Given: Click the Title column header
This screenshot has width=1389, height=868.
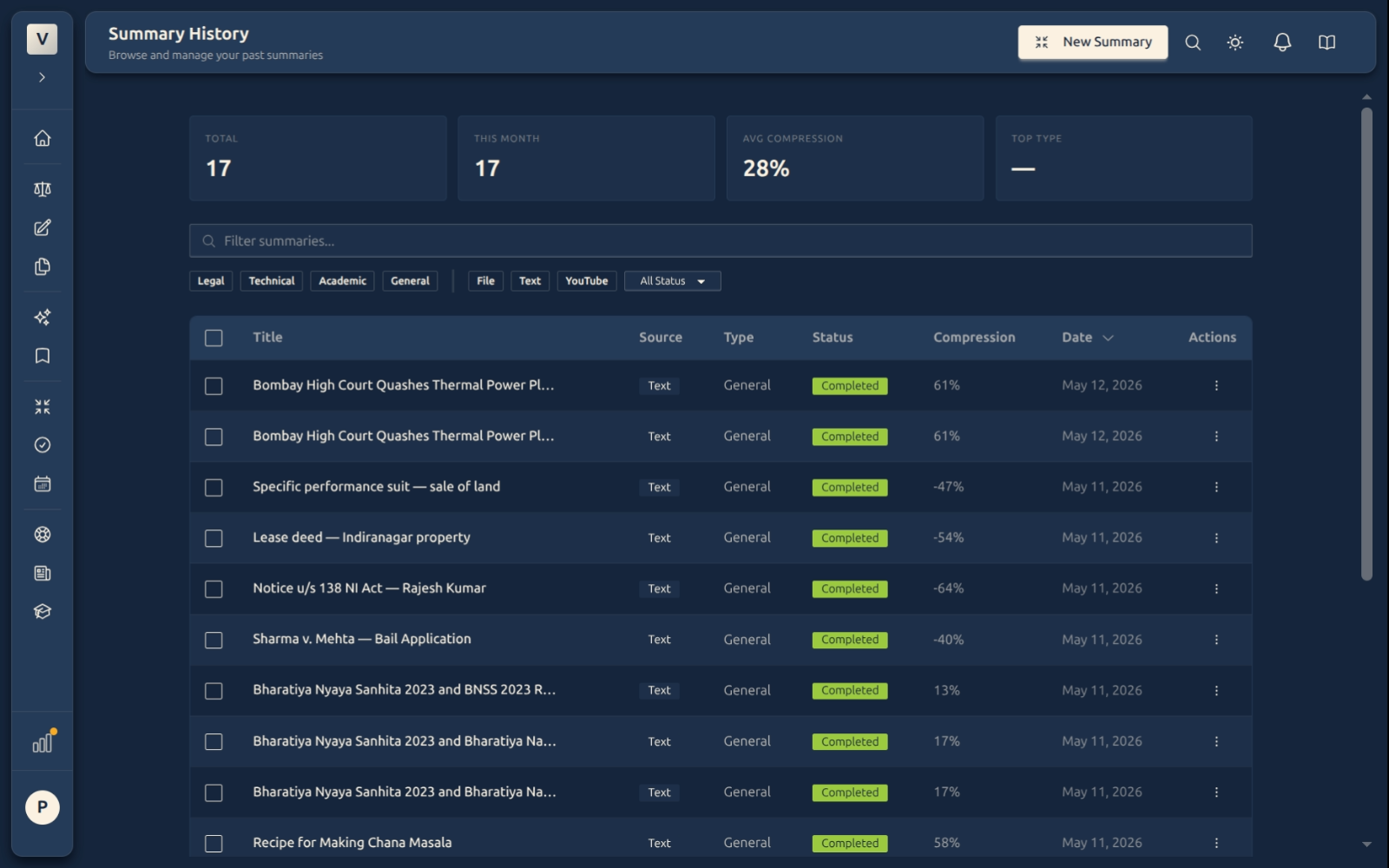Looking at the screenshot, I should tap(267, 337).
